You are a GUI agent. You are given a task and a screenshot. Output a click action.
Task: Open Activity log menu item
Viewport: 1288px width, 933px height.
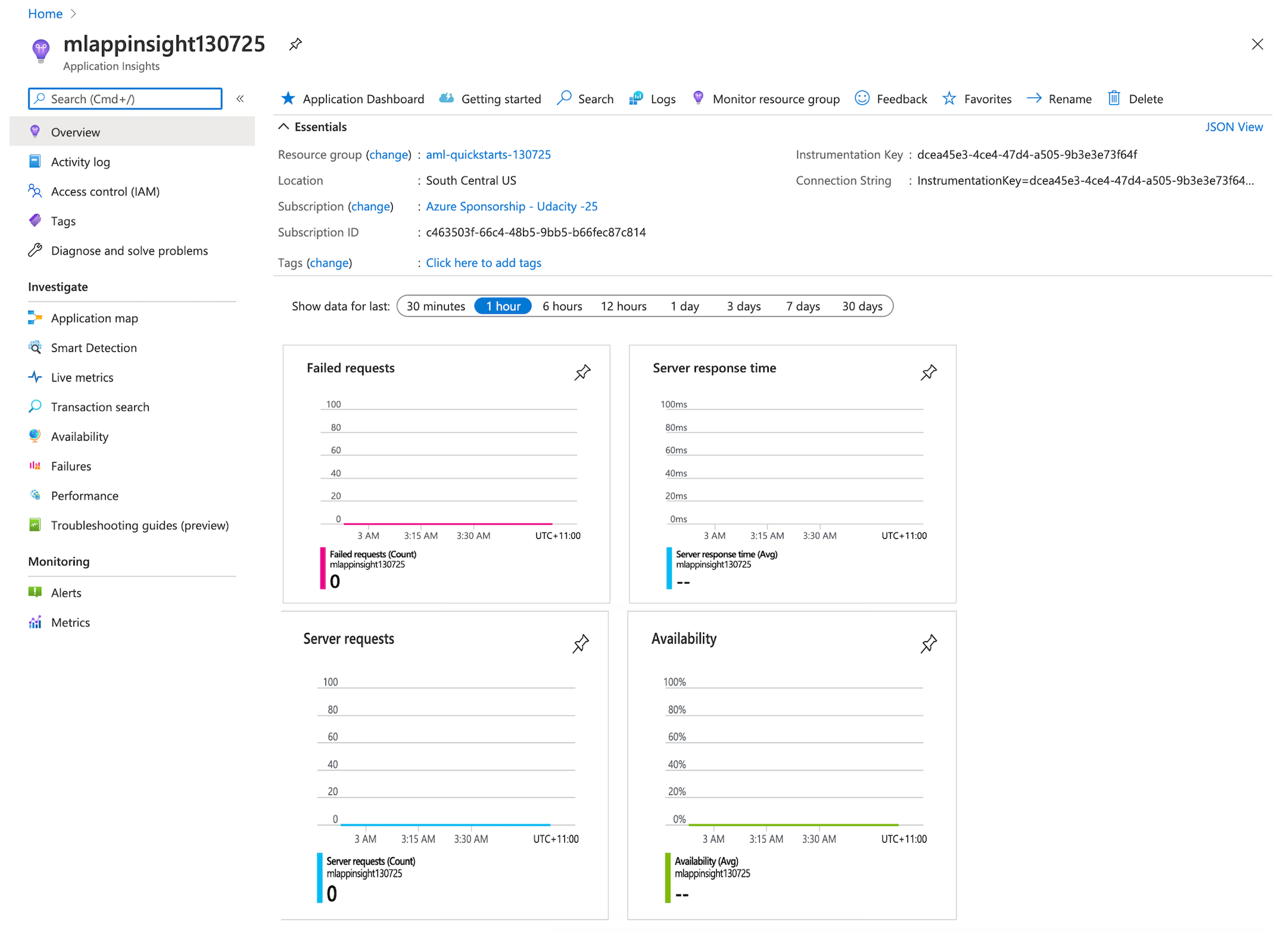click(x=80, y=162)
